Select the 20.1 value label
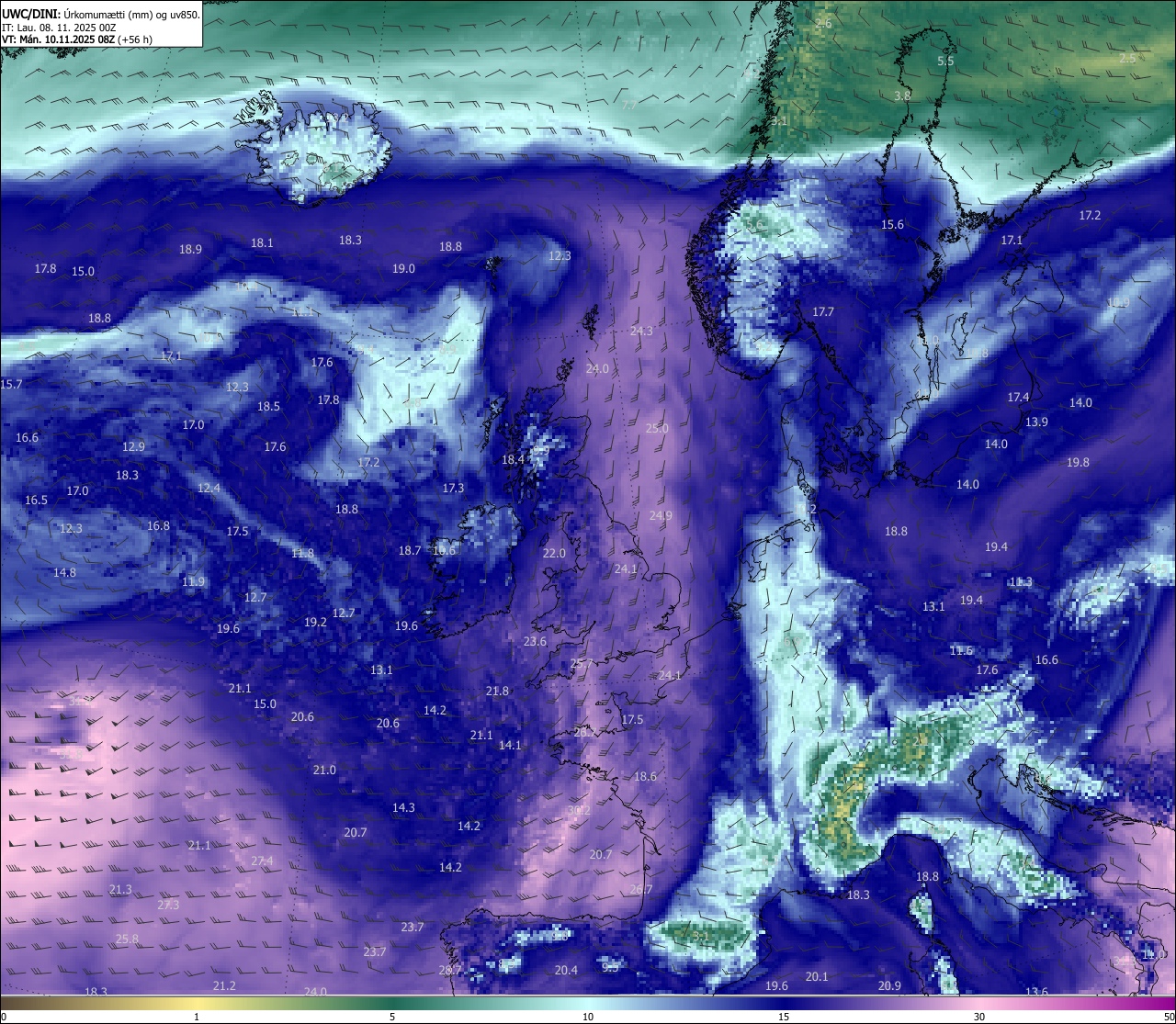This screenshot has height=1024, width=1176. 817,976
